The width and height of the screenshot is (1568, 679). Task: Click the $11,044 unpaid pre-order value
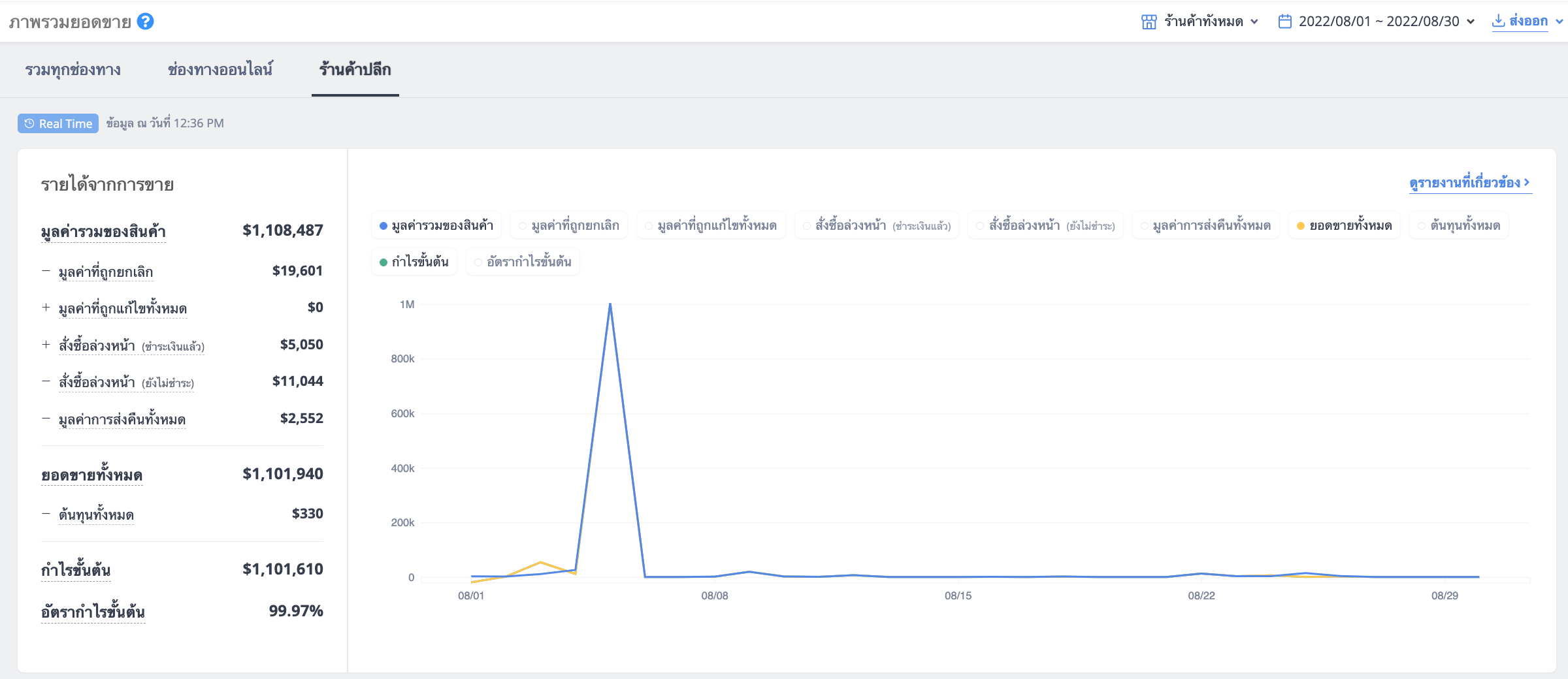pos(298,381)
